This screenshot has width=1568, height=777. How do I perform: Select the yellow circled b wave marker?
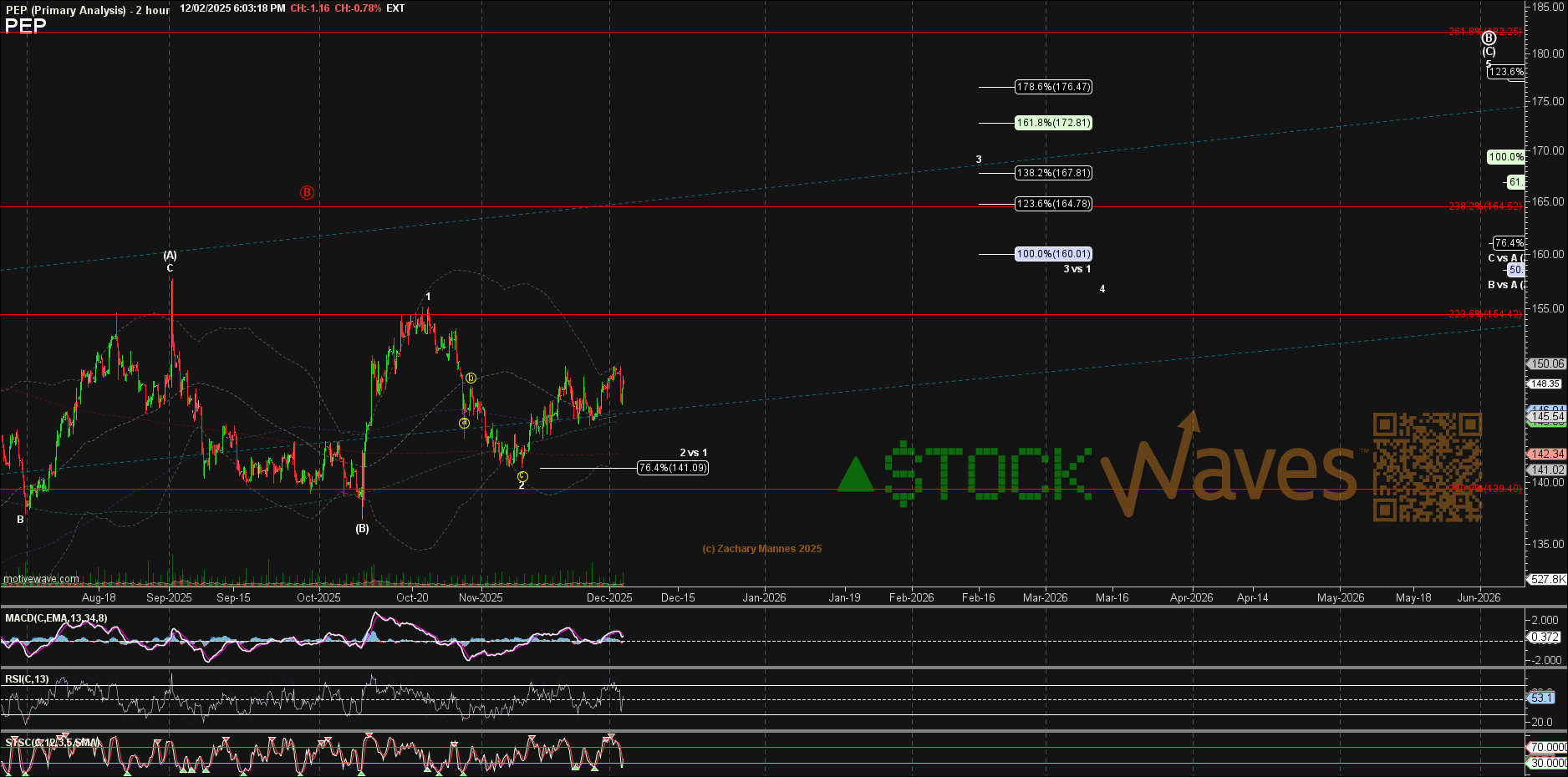coord(471,378)
